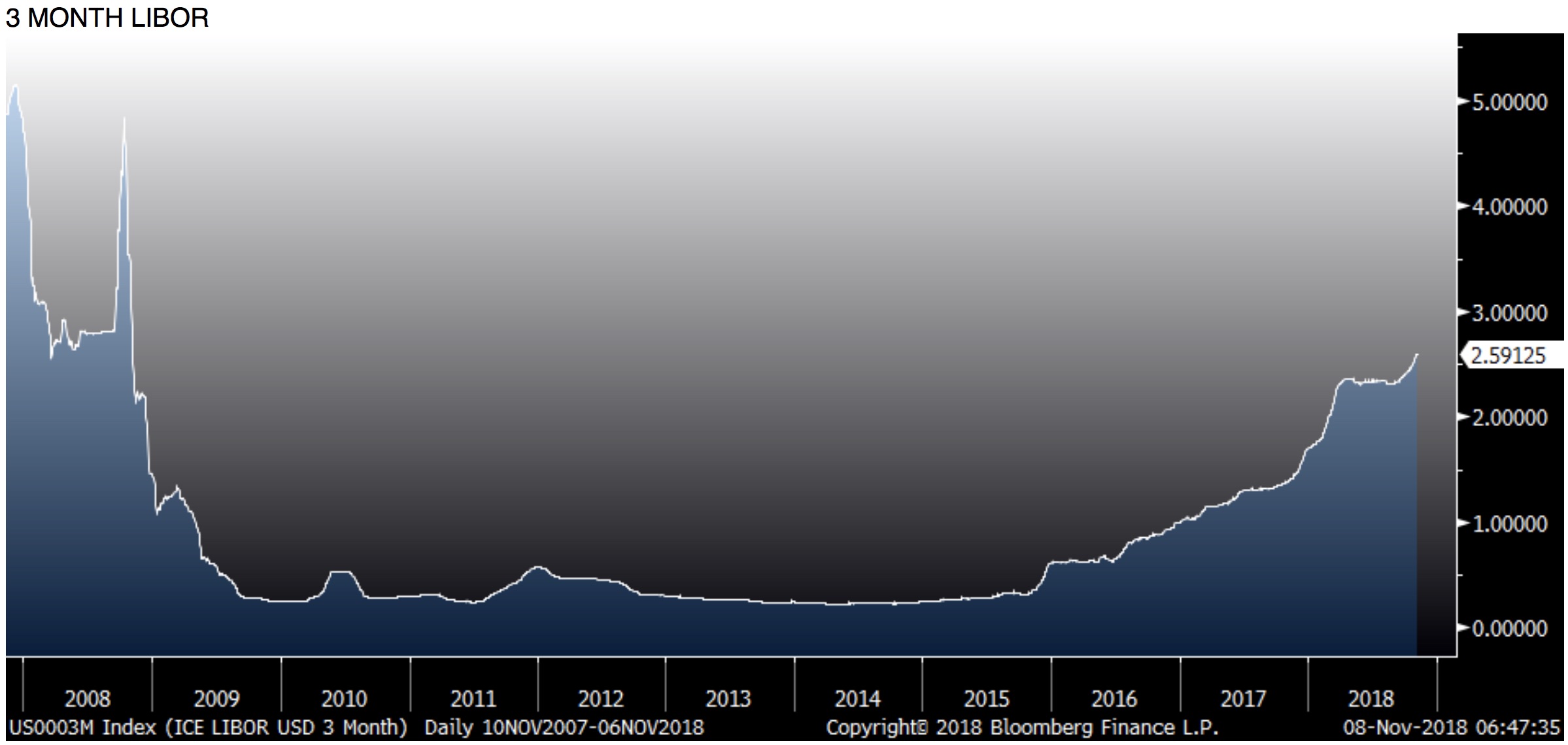This screenshot has height=745, width=1568.
Task: Select the 2016 year marker
Action: (1114, 699)
